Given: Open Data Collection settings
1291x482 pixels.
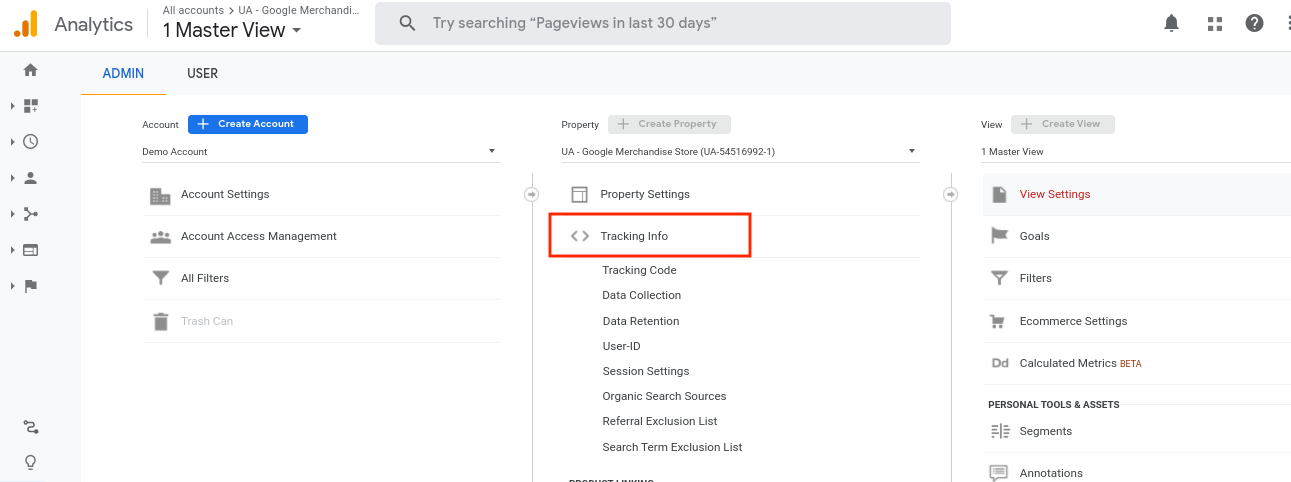Looking at the screenshot, I should pyautogui.click(x=642, y=295).
